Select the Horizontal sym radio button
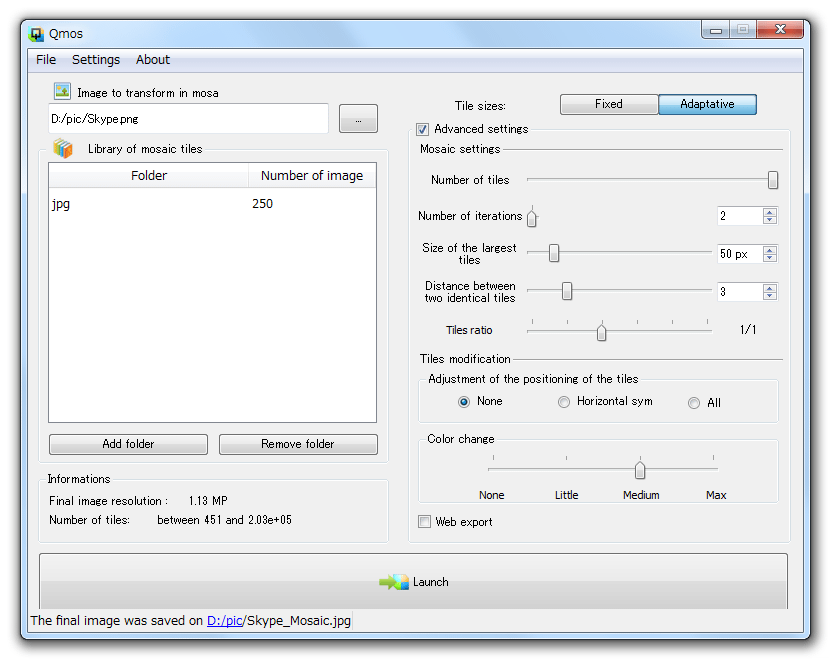The width and height of the screenshot is (834, 663). coord(564,402)
